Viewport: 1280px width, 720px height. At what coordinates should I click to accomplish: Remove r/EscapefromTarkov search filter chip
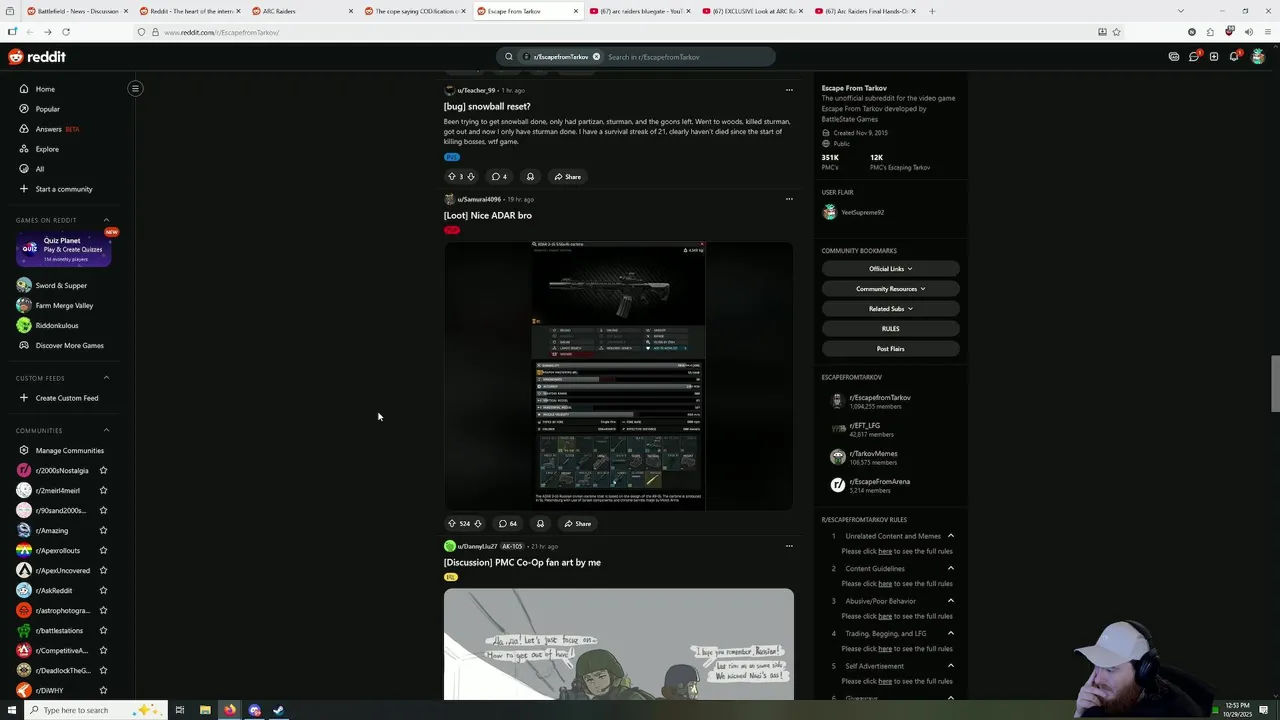pos(596,57)
